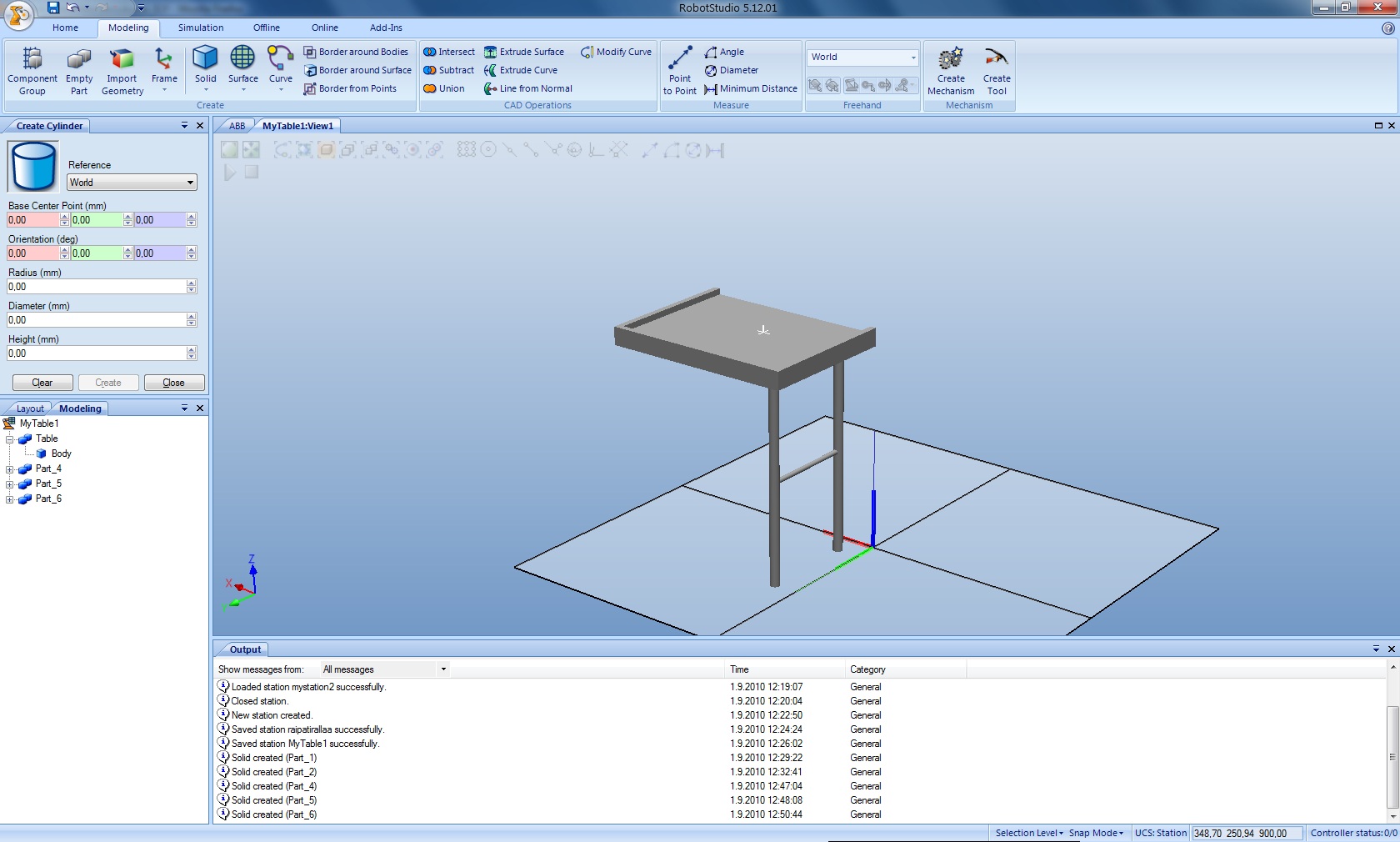The width and height of the screenshot is (1400, 842).
Task: Click the Radius input field
Action: pyautogui.click(x=96, y=287)
